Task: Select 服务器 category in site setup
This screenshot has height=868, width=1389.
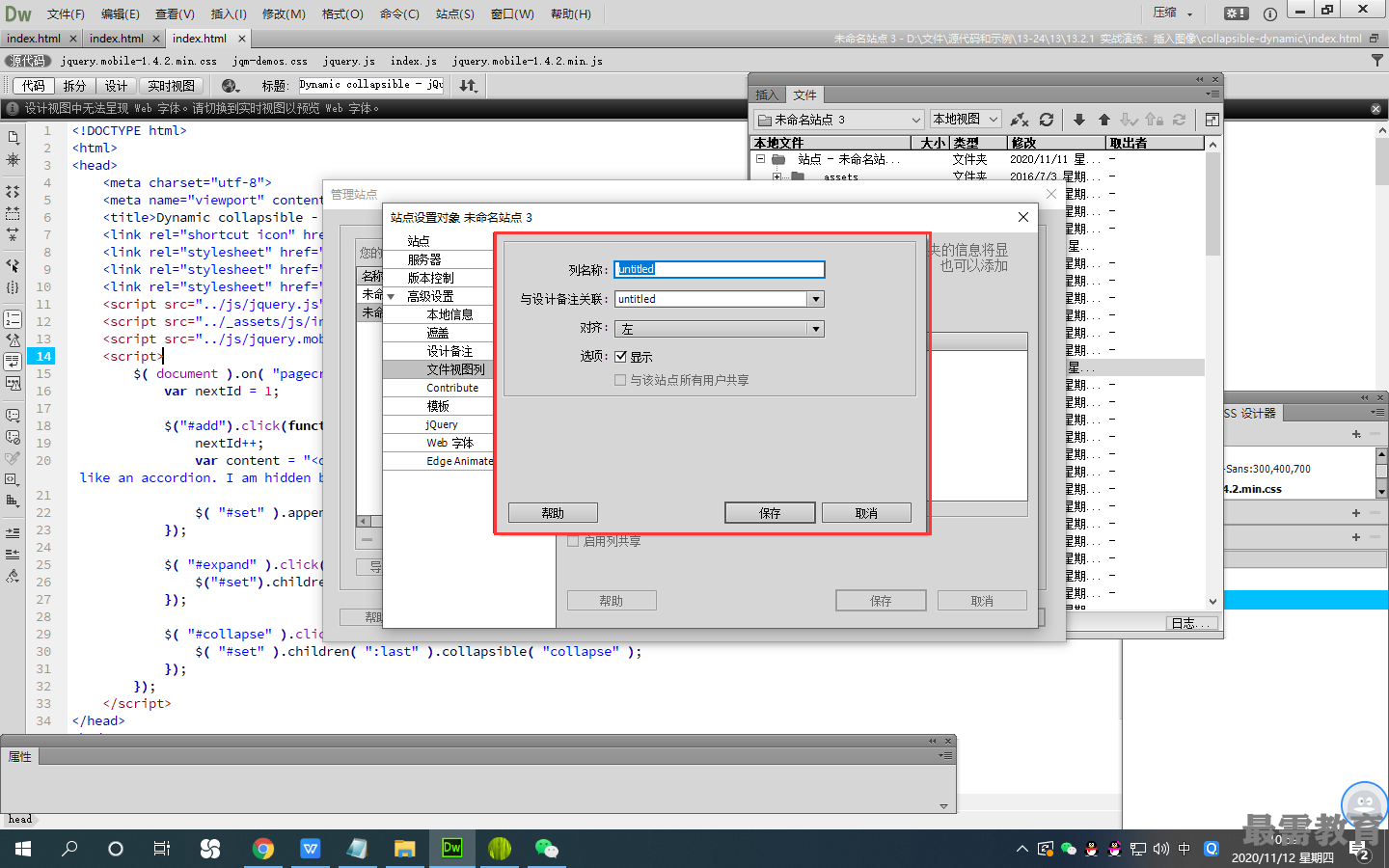Action: [x=438, y=259]
